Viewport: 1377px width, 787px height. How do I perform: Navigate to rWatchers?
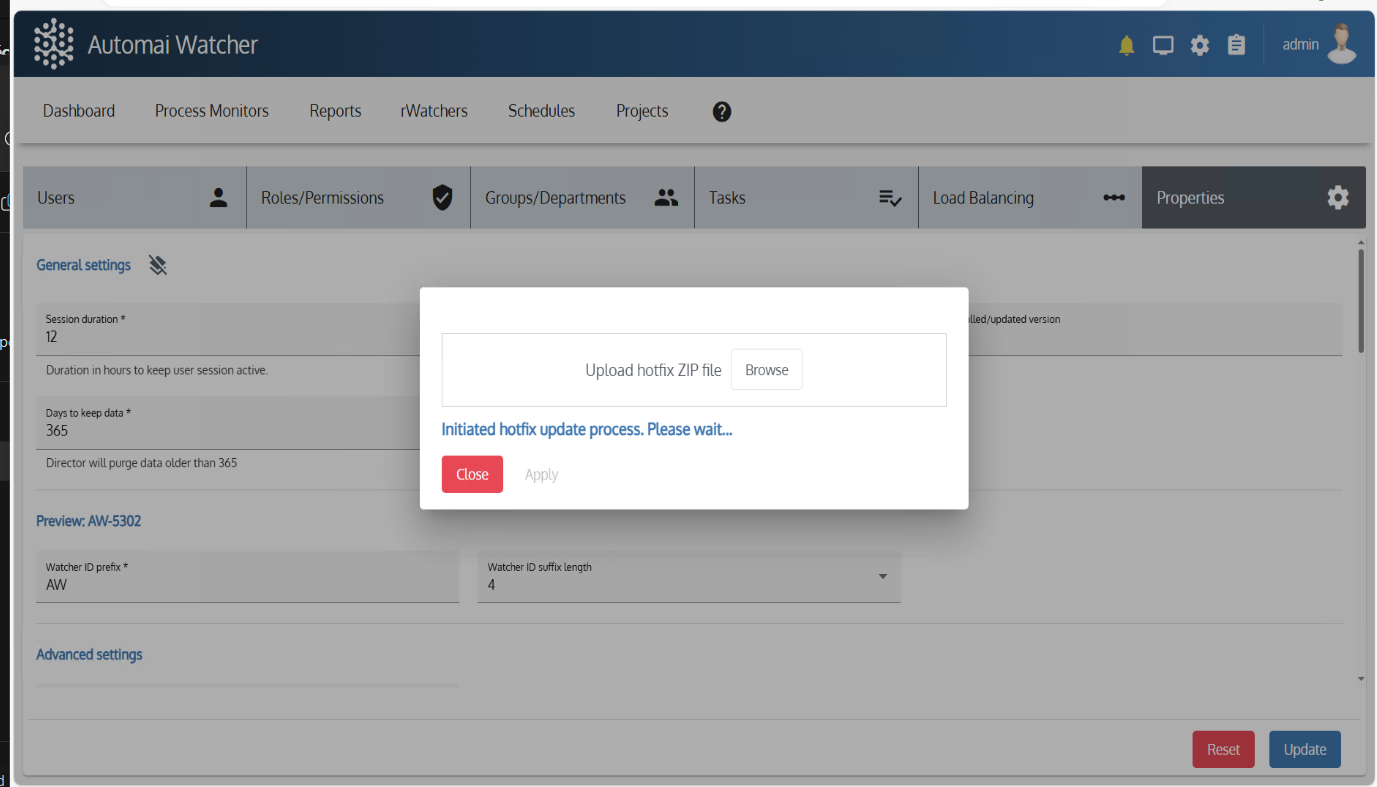pyautogui.click(x=434, y=111)
